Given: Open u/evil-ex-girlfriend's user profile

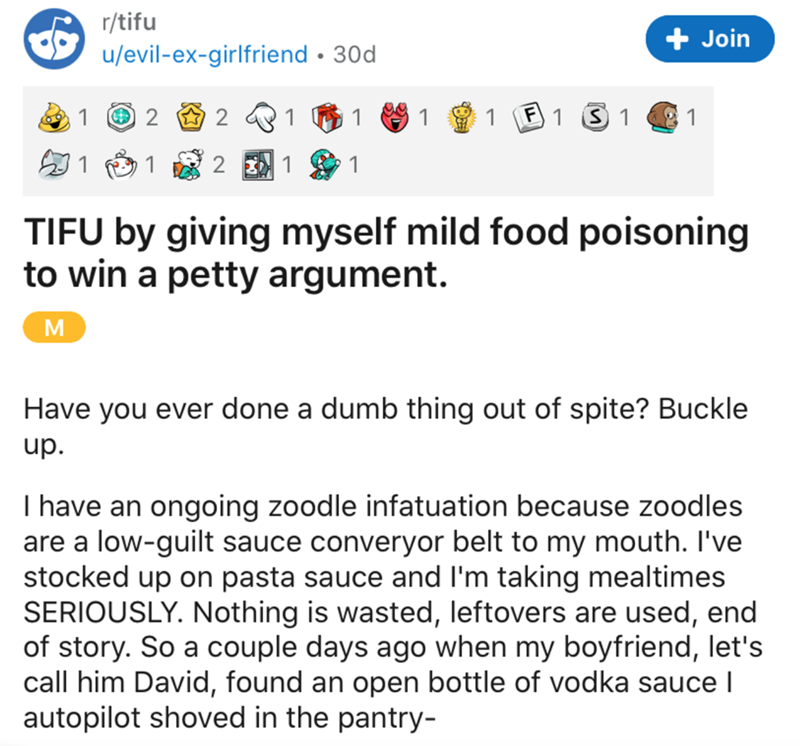Looking at the screenshot, I should point(205,53).
